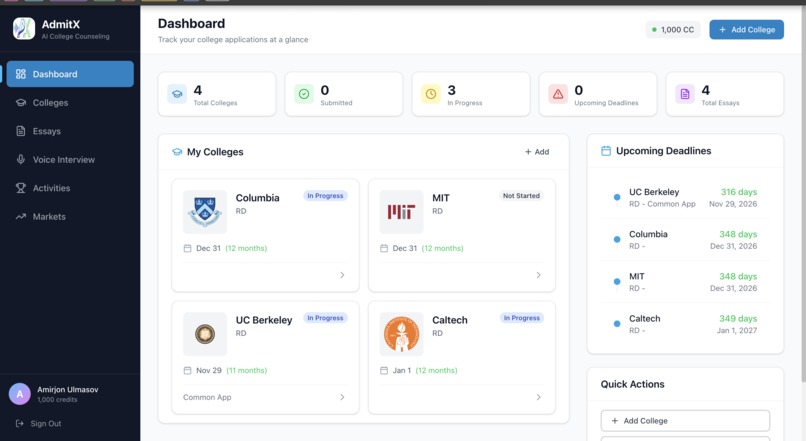
Task: Click the MIT card calendar icon
Action: coord(384,248)
